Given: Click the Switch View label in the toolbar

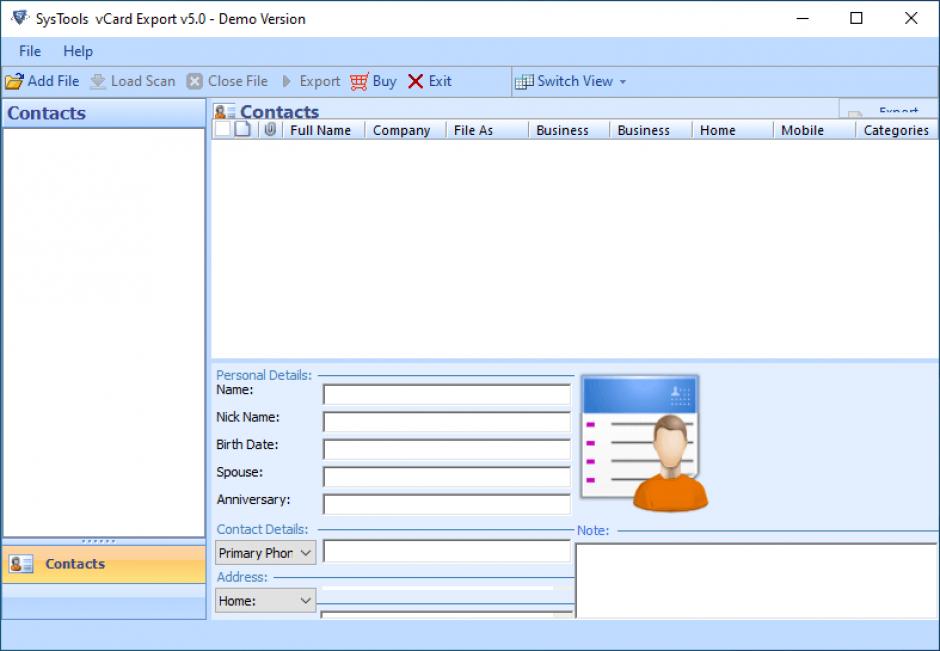Looking at the screenshot, I should (x=575, y=81).
